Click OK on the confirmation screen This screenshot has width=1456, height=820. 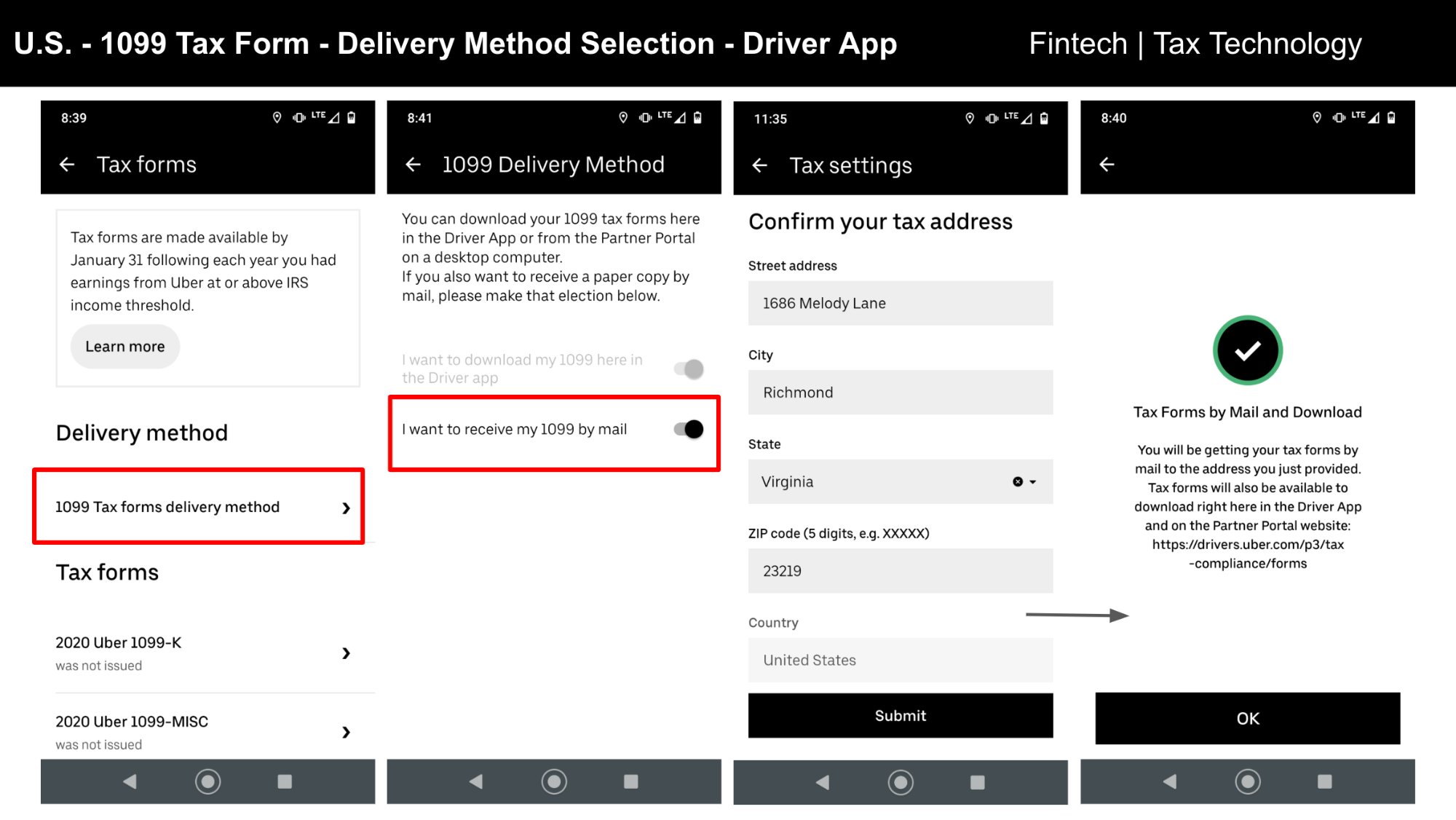pyautogui.click(x=1247, y=718)
